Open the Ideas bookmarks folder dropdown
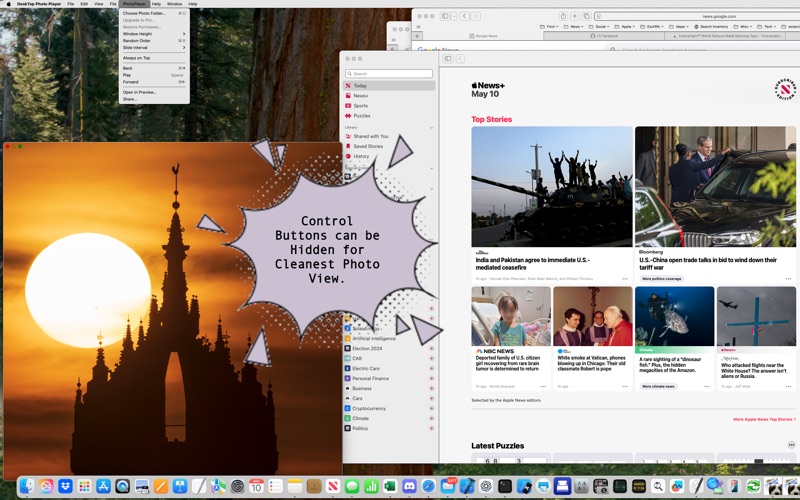This screenshot has height=500, width=800. [x=679, y=27]
